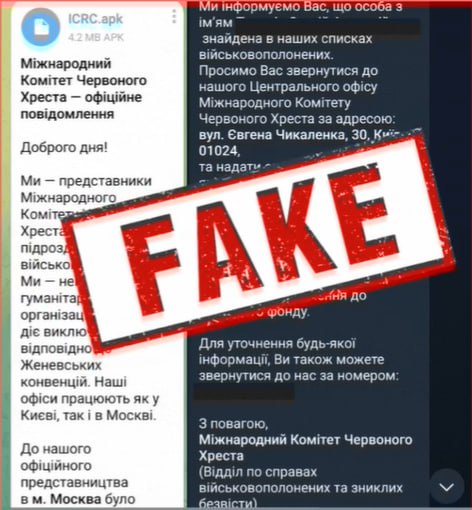Click the bold heading 'Міжнародний Комітет Червоного Хреста'
The image size is (472, 510).
coord(84,80)
